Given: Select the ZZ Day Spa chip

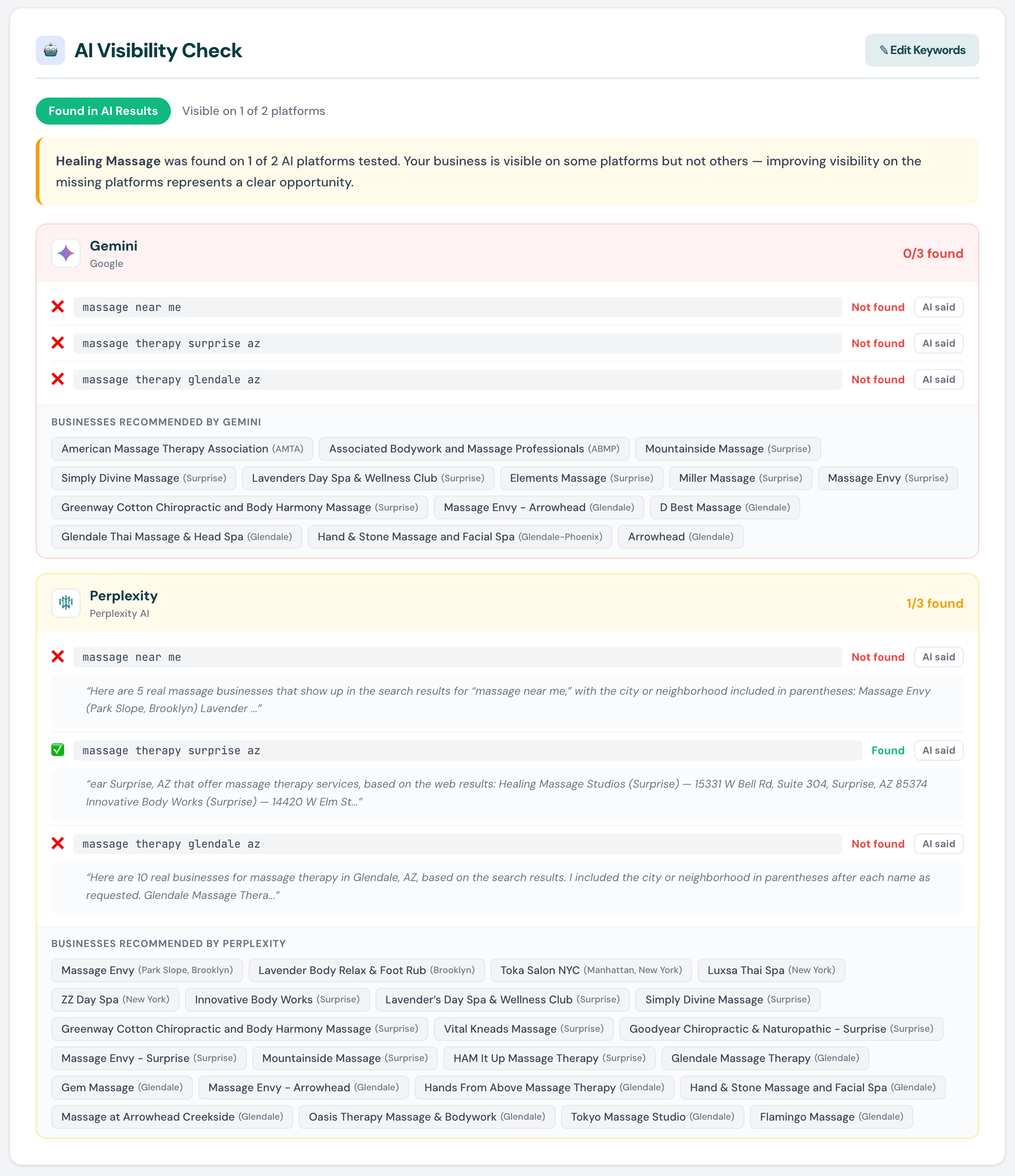Looking at the screenshot, I should tap(115, 1000).
